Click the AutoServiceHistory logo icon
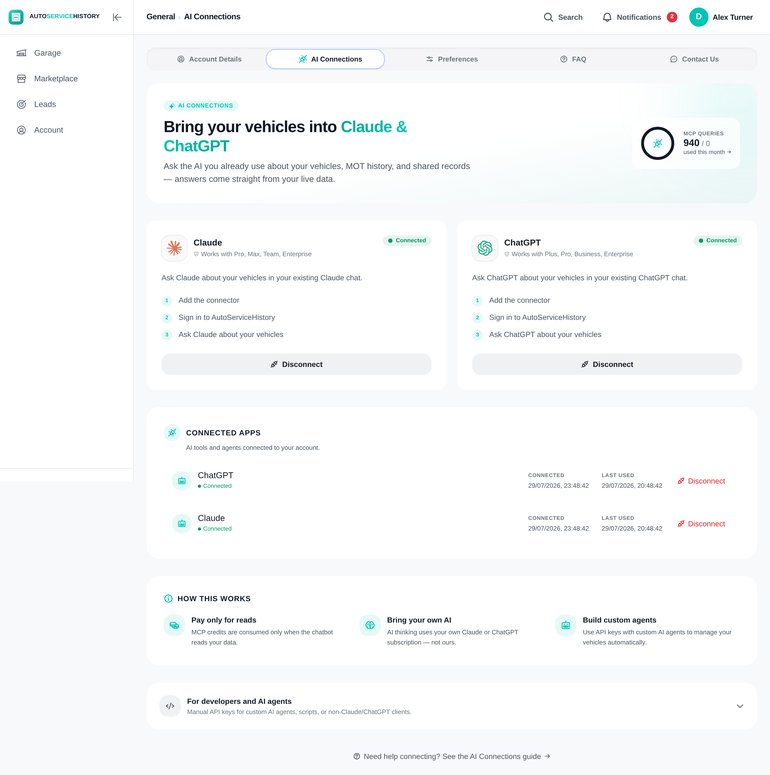This screenshot has width=770, height=775. [16, 17]
